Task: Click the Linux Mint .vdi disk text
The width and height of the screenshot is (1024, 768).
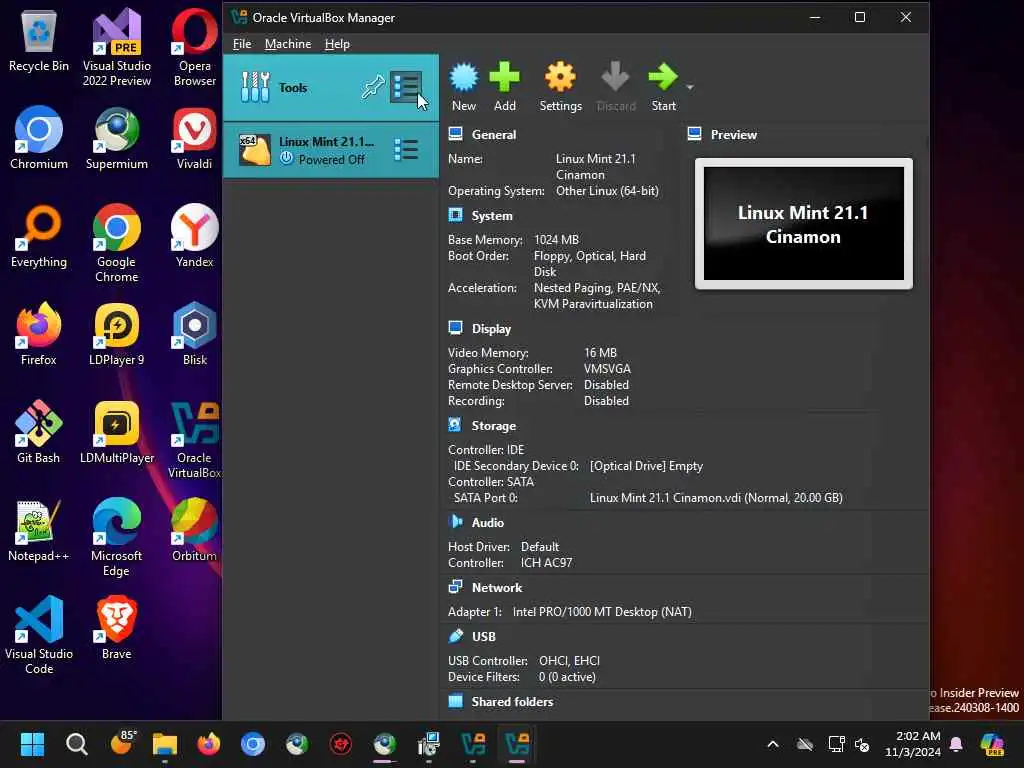Action: (x=716, y=498)
